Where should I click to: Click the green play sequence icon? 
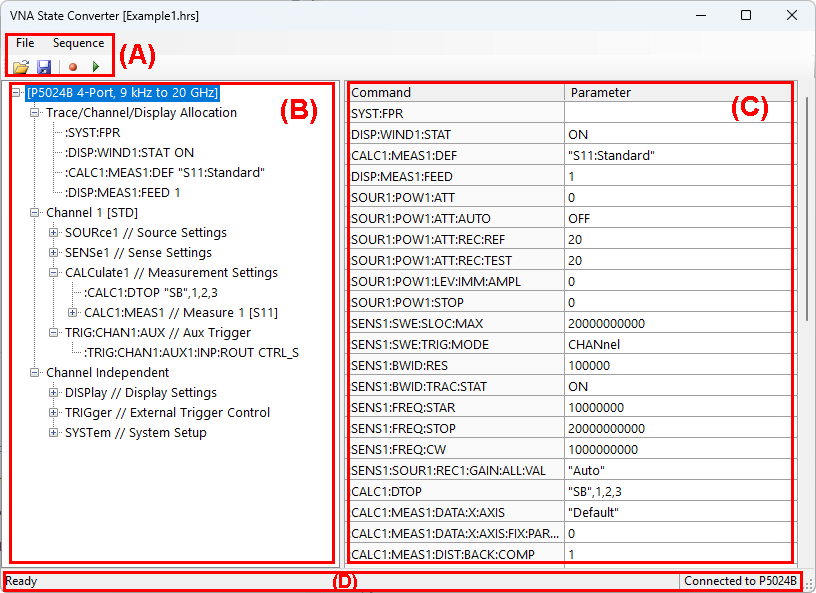pyautogui.click(x=96, y=67)
